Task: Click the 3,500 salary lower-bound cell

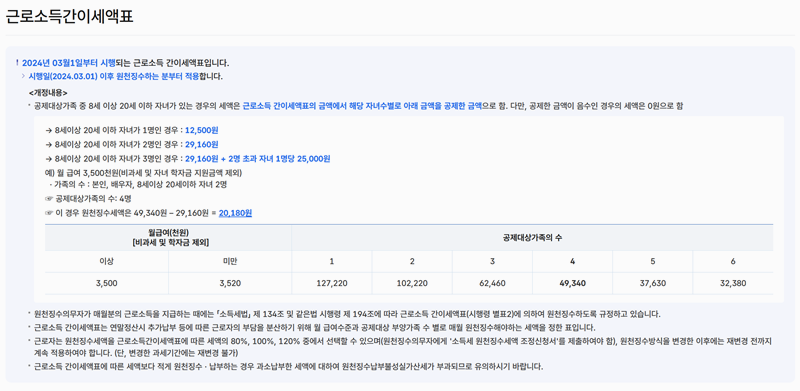Action: click(107, 283)
